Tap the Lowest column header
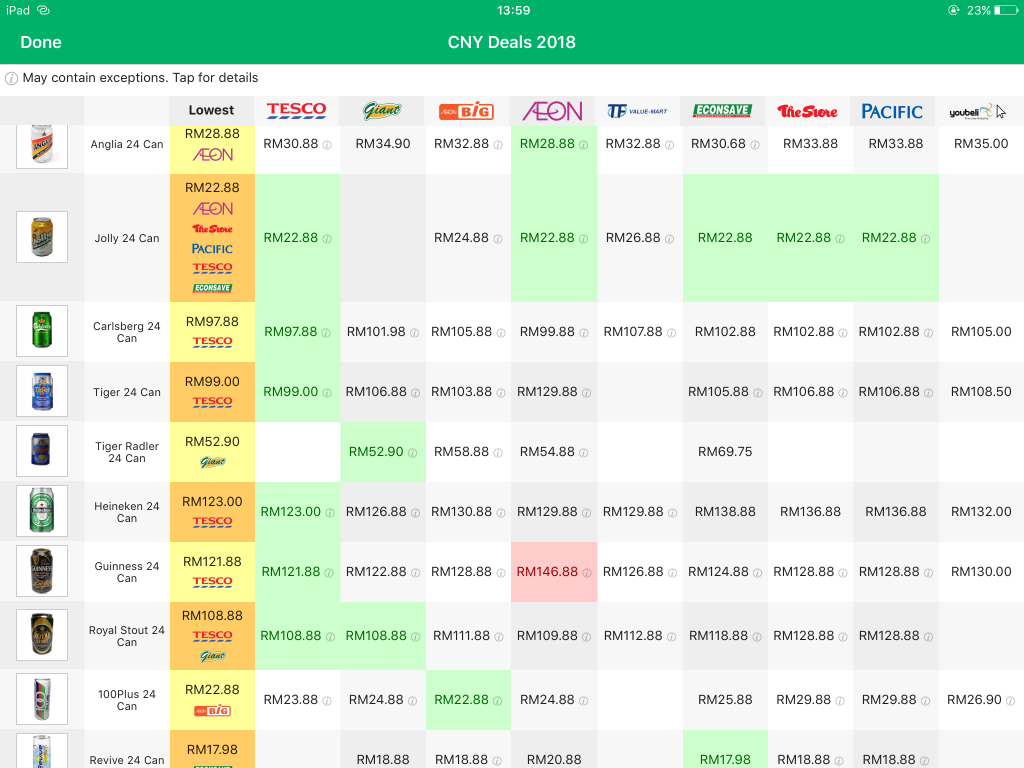The width and height of the screenshot is (1024, 768). [211, 111]
